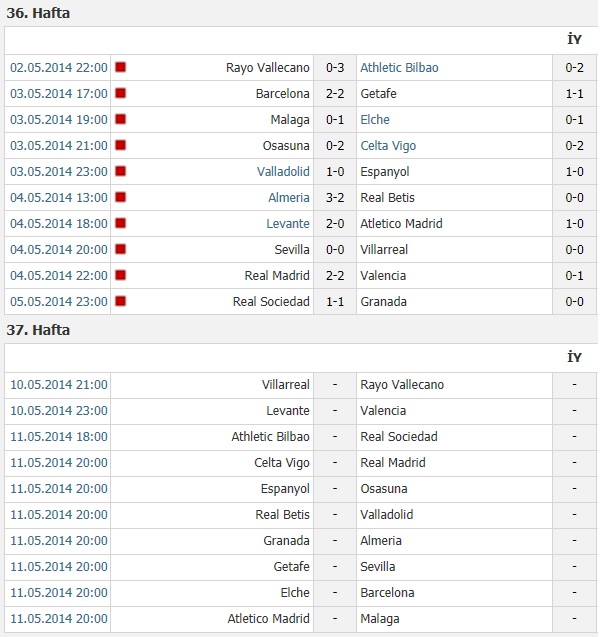Click red icon in Real Sociedad–Granada row
The width and height of the screenshot is (600, 637).
tap(120, 302)
